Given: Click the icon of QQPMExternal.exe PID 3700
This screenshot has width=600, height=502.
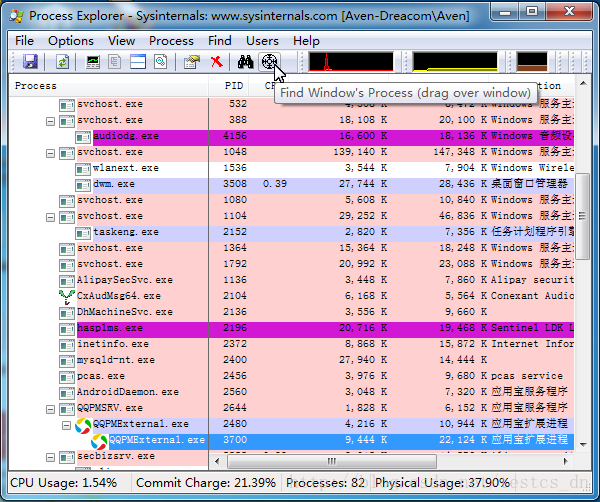Looking at the screenshot, I should click(x=99, y=442).
